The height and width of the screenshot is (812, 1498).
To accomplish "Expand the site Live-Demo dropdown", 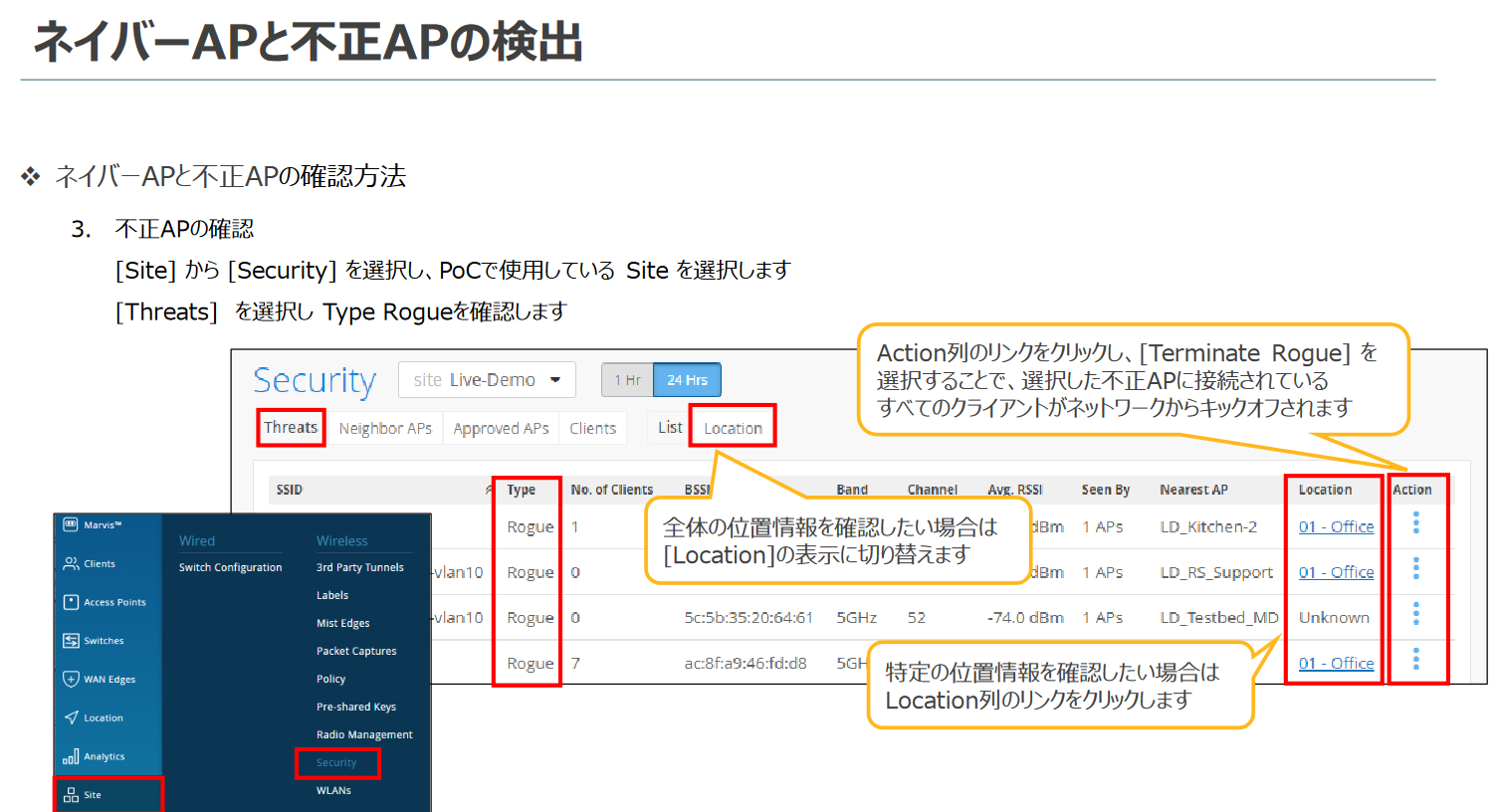I will click(555, 380).
